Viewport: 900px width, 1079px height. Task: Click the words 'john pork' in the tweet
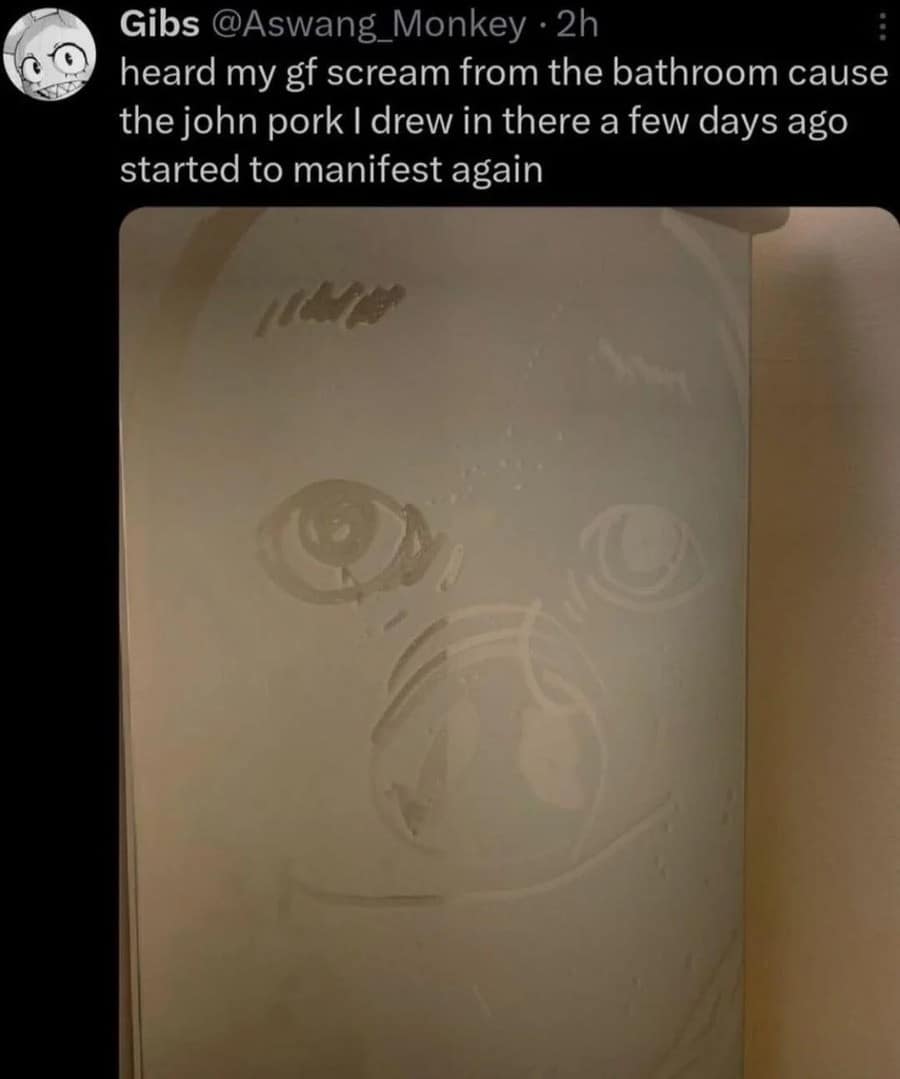262,122
